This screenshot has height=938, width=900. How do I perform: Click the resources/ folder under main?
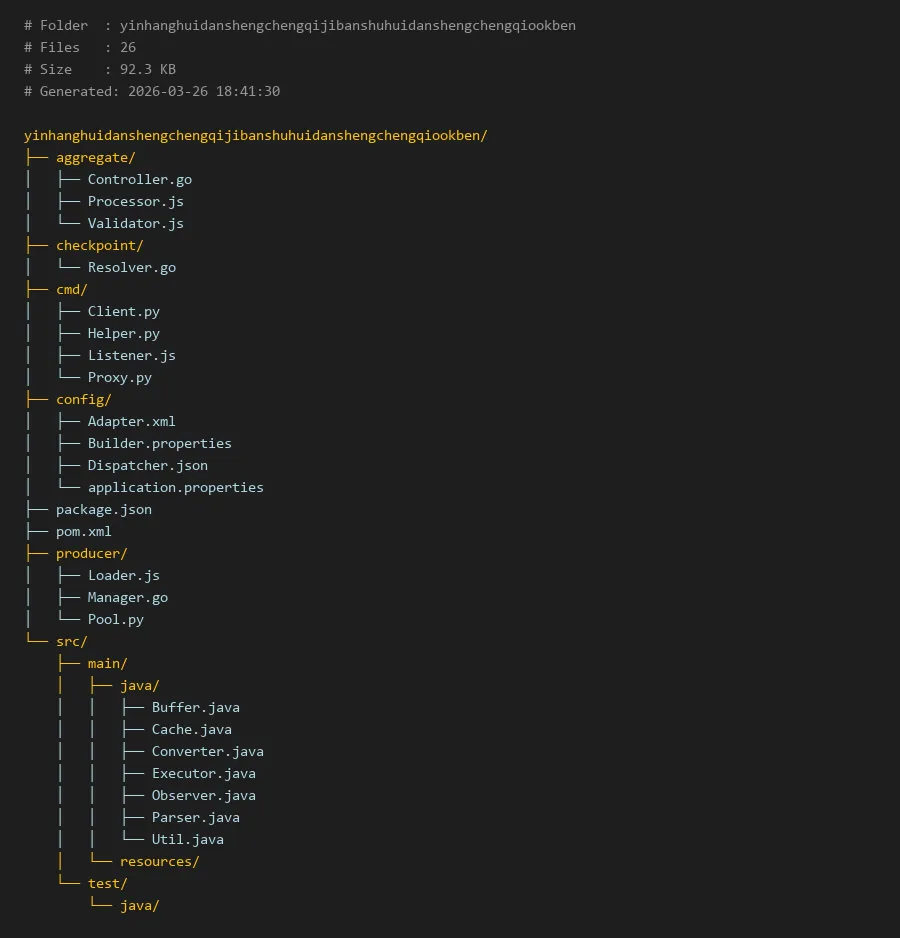(x=159, y=861)
